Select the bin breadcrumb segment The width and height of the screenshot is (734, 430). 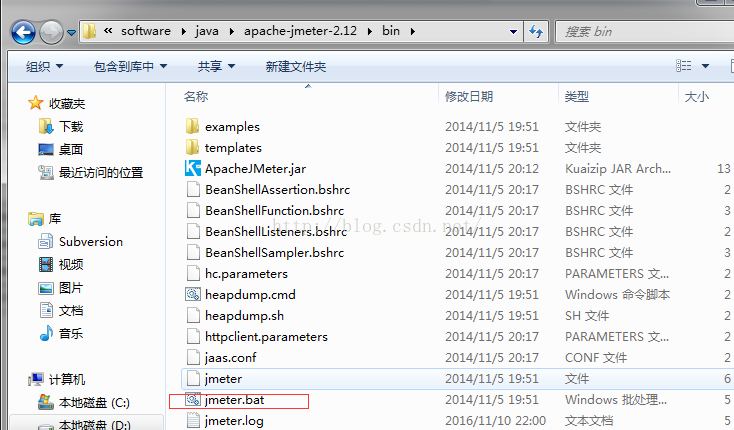click(391, 31)
